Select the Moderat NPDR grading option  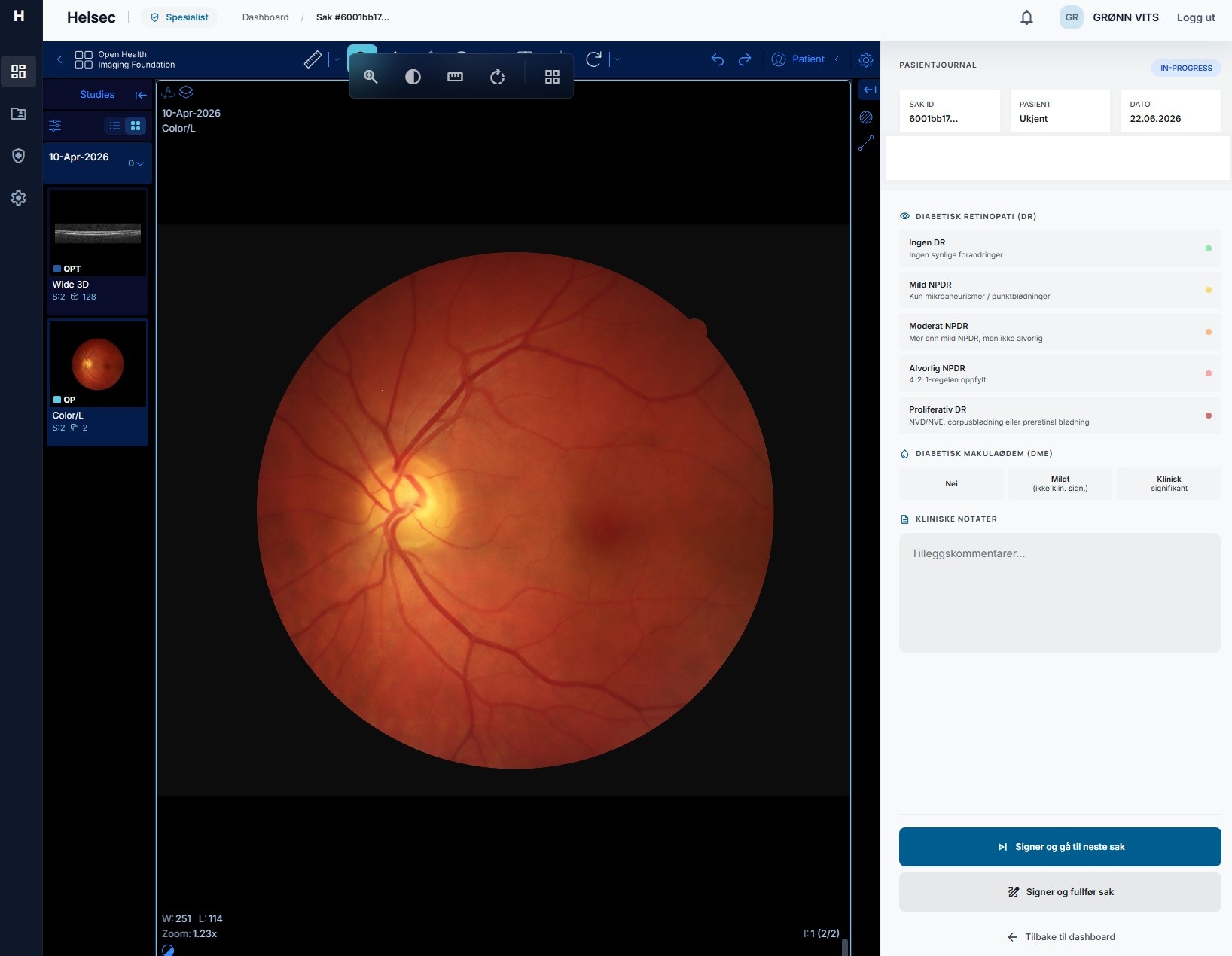[x=1060, y=332]
